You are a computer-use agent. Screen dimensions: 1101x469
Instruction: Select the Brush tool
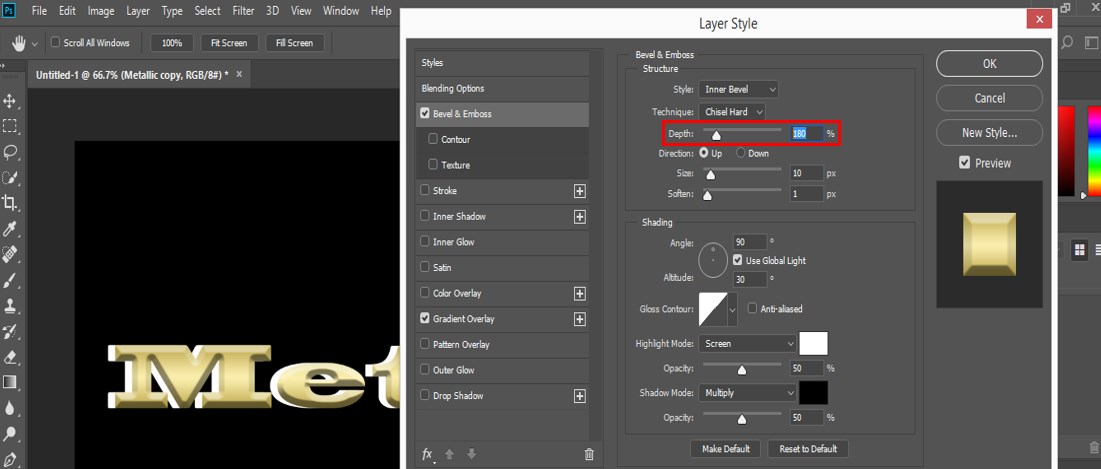[x=10, y=280]
